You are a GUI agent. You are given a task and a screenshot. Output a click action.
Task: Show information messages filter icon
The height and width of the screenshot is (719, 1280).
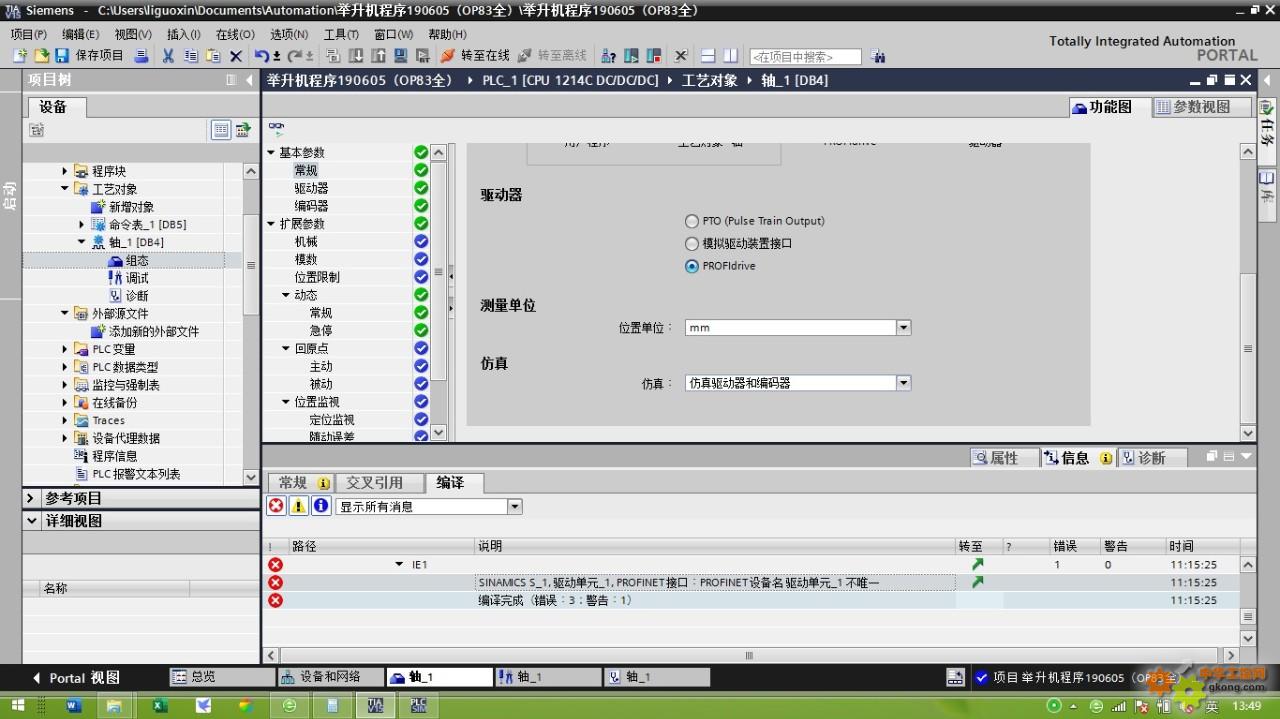click(x=321, y=506)
